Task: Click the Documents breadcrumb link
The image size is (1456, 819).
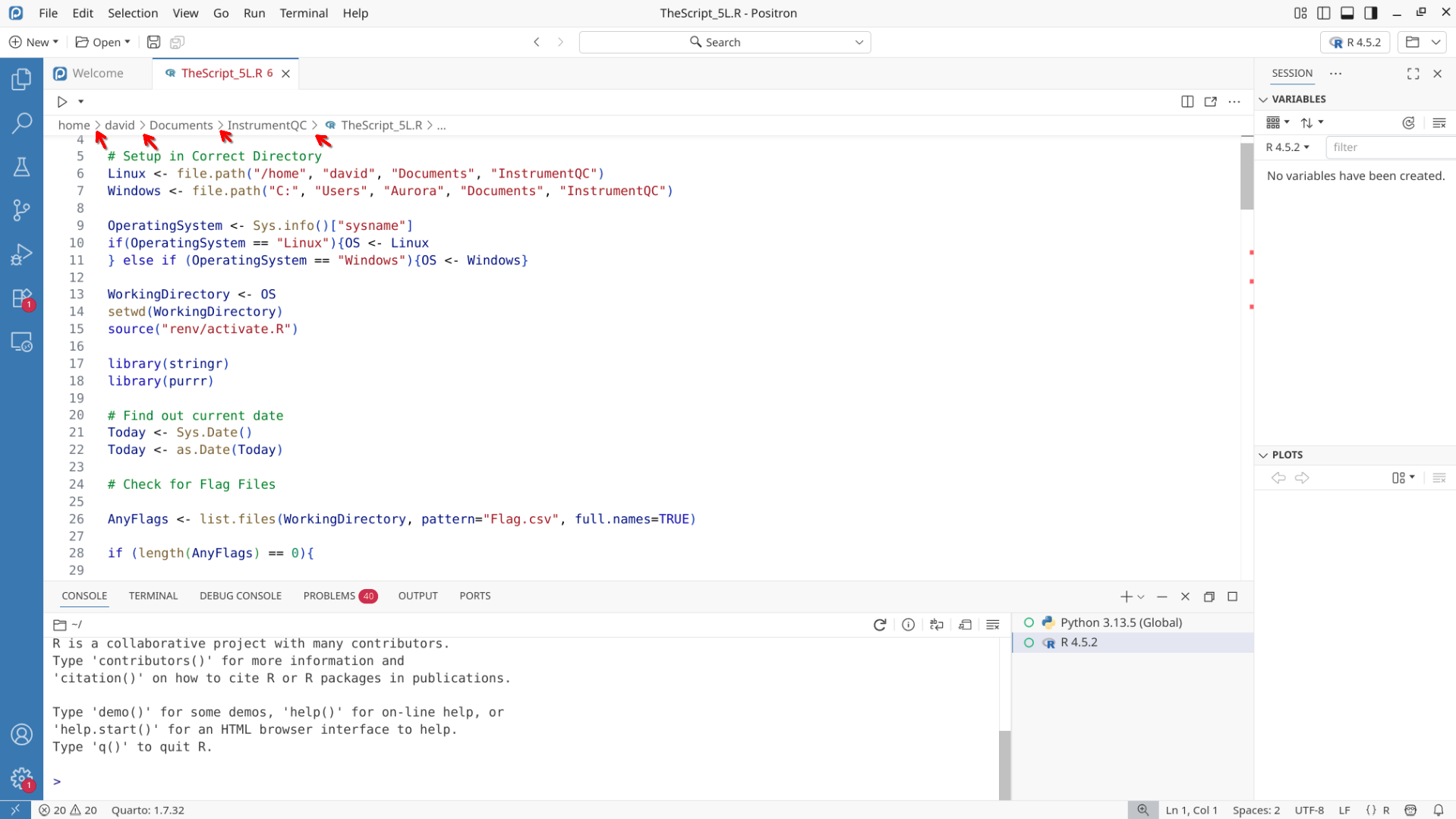Action: [x=181, y=125]
